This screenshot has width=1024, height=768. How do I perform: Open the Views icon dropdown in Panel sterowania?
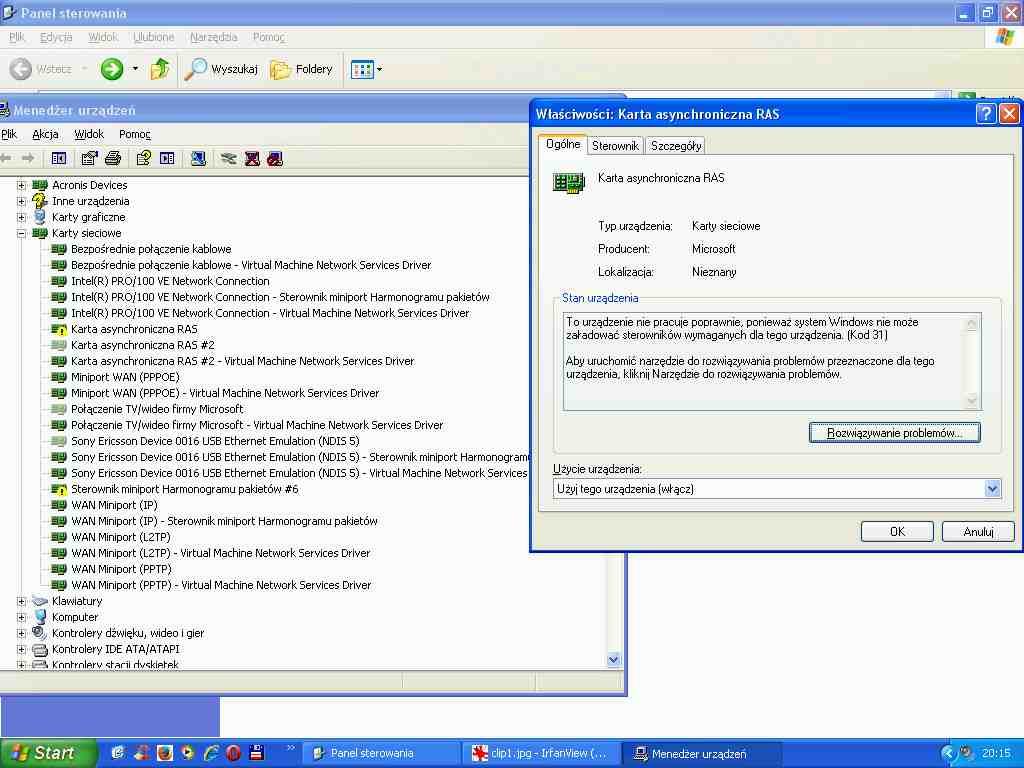pyautogui.click(x=366, y=69)
